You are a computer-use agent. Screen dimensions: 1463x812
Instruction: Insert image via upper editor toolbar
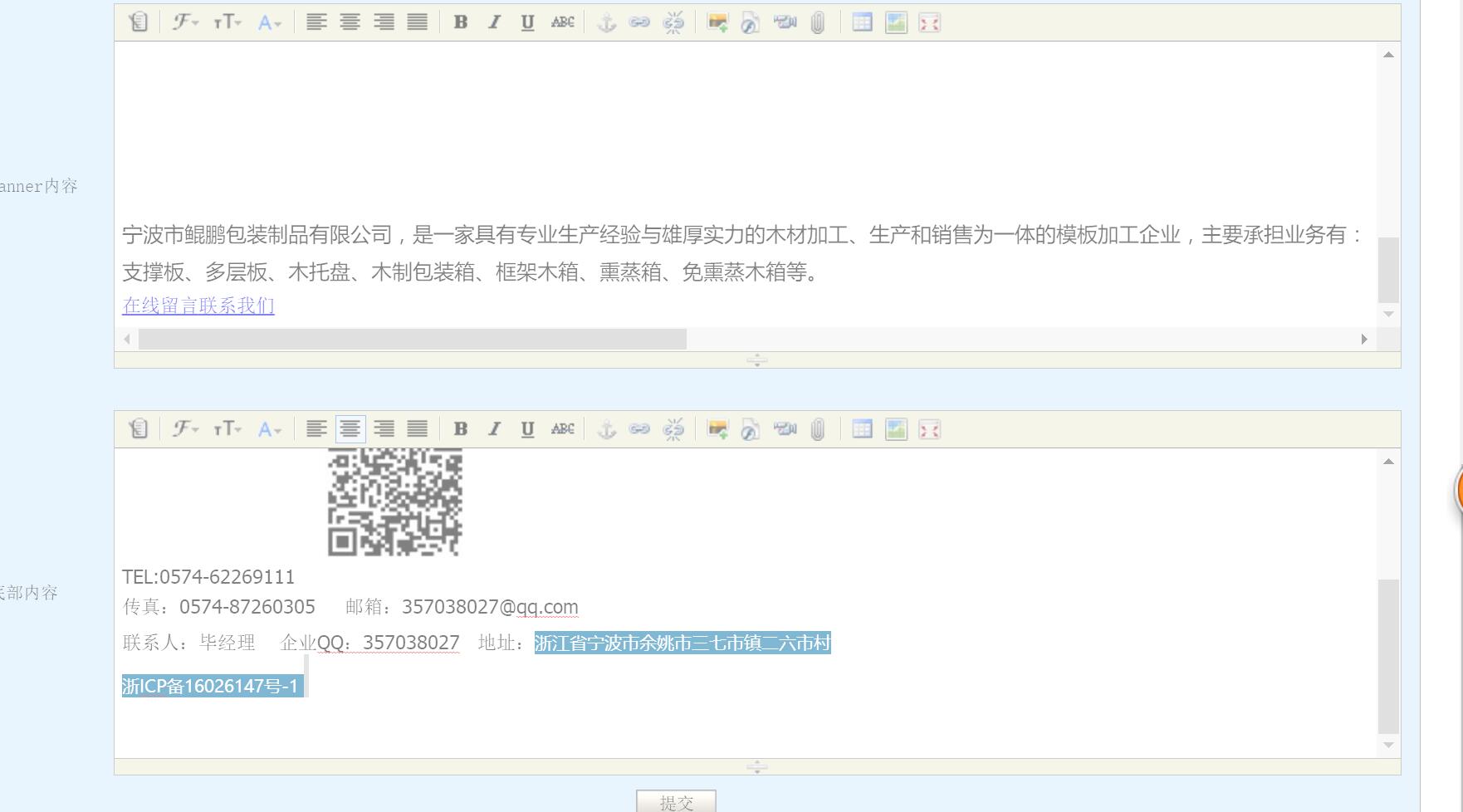(x=717, y=22)
